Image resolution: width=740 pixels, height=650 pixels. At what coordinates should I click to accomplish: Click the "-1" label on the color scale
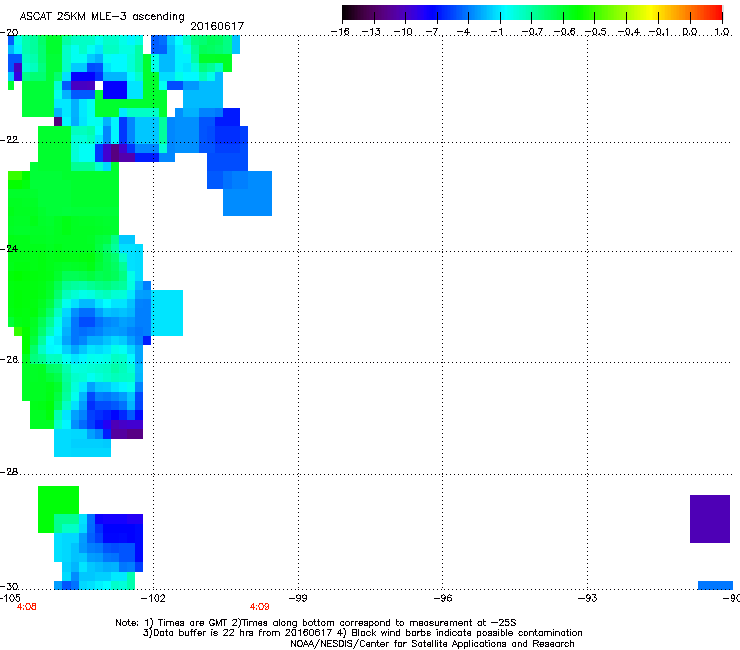(496, 32)
